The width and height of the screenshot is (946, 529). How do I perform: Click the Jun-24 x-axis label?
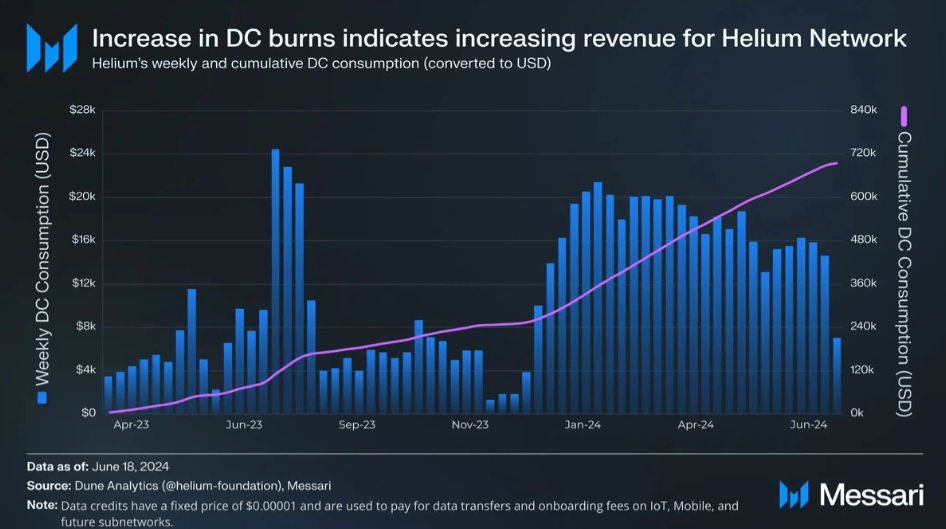(x=808, y=425)
